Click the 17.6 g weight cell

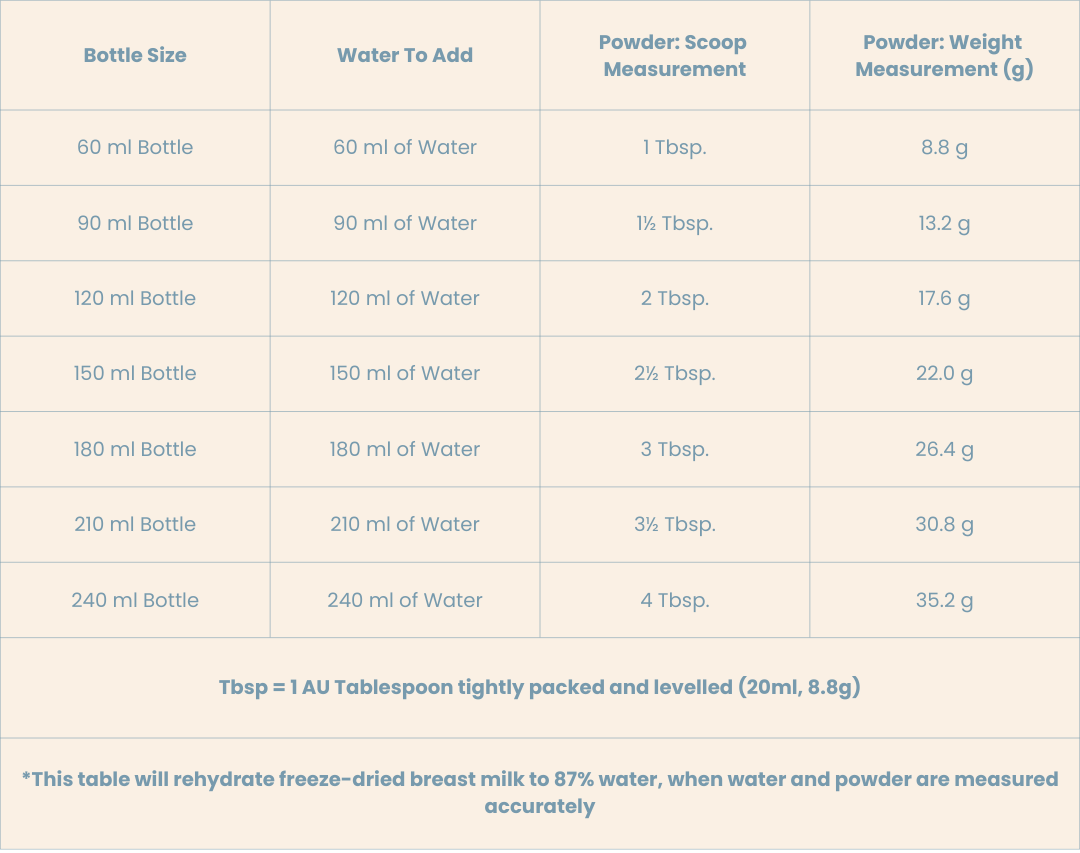coord(944,298)
